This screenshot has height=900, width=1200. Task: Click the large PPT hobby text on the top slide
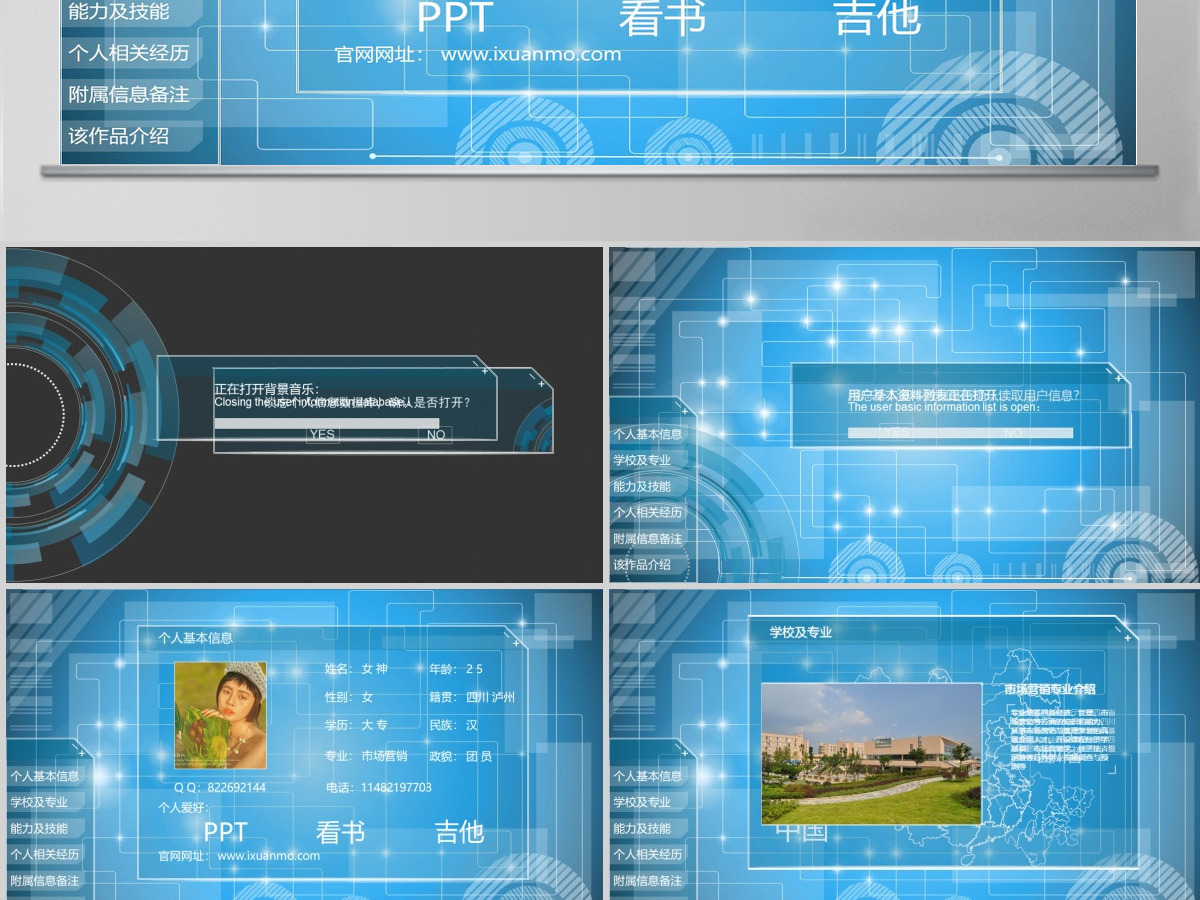pos(455,18)
